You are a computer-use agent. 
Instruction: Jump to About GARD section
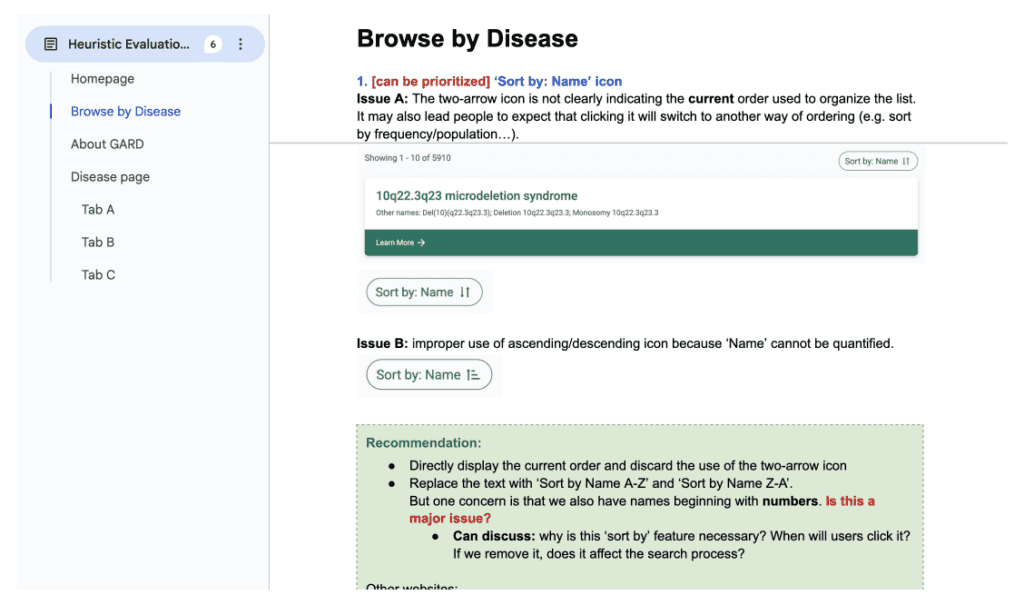coord(107,144)
